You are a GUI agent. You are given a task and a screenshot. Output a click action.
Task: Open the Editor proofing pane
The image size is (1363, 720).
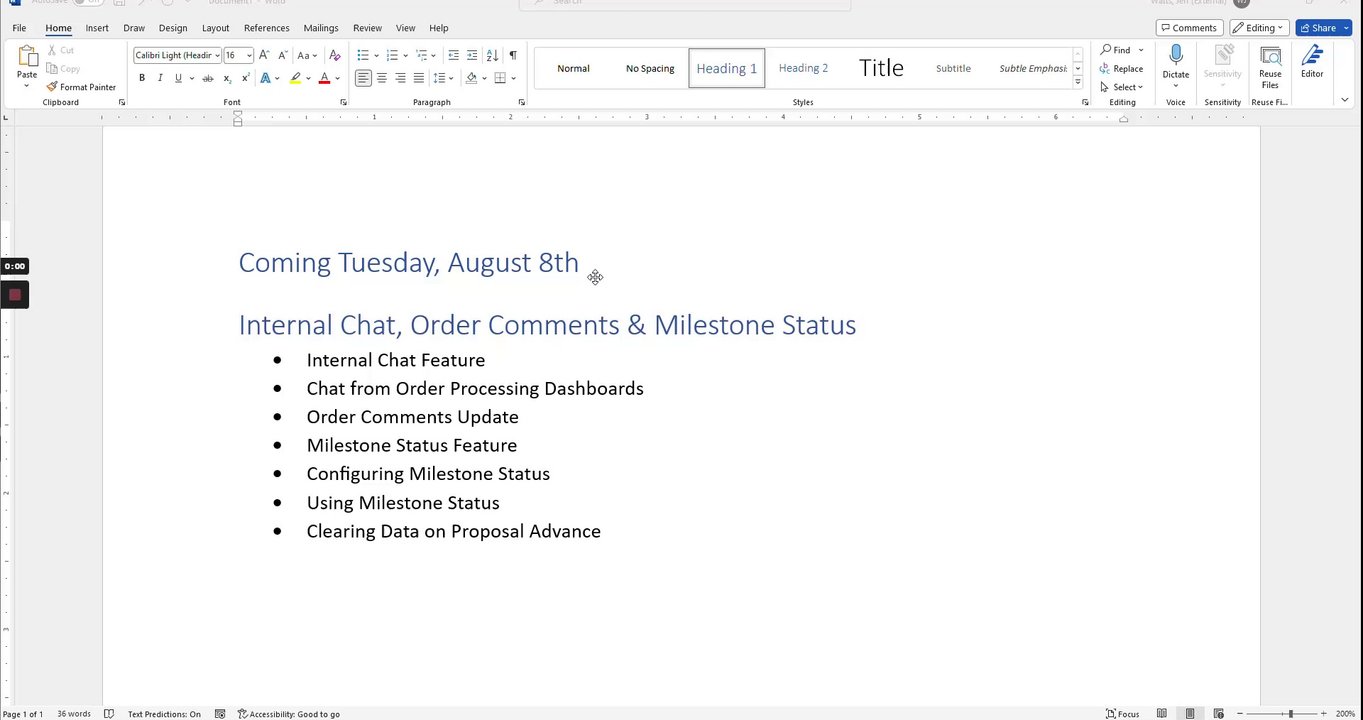coord(1312,62)
